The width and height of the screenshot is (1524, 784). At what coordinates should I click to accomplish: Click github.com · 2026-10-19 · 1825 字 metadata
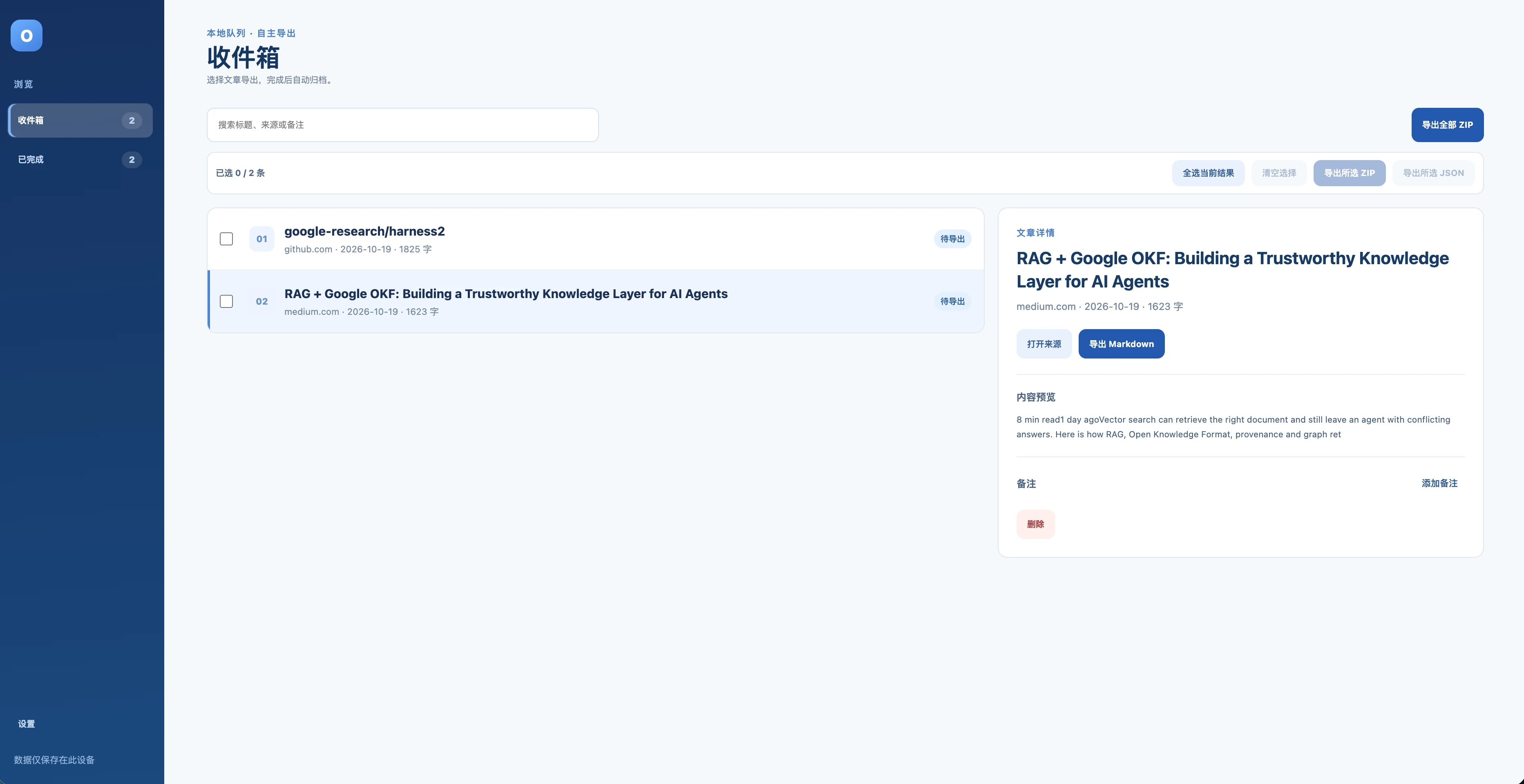coord(358,249)
